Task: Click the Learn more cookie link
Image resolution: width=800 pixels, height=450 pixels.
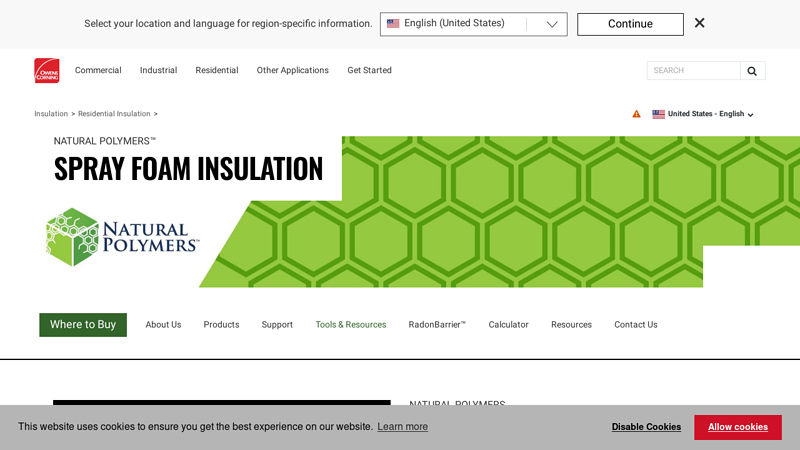Action: [403, 427]
